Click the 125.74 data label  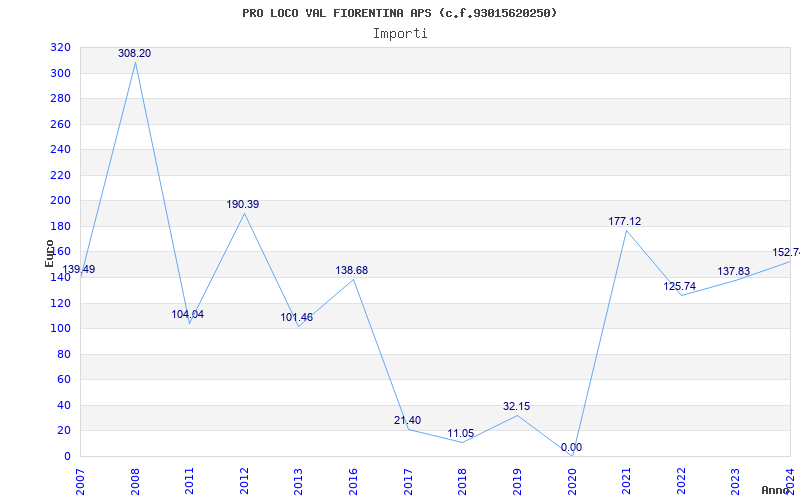(680, 286)
